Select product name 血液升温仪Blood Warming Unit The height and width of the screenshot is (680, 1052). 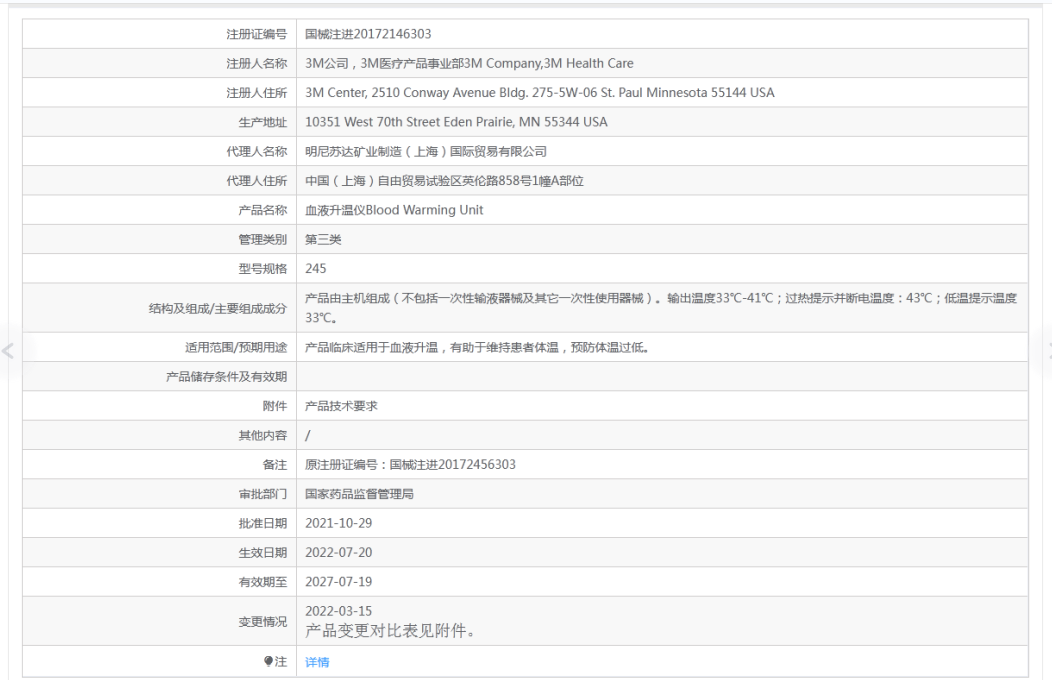click(x=394, y=210)
